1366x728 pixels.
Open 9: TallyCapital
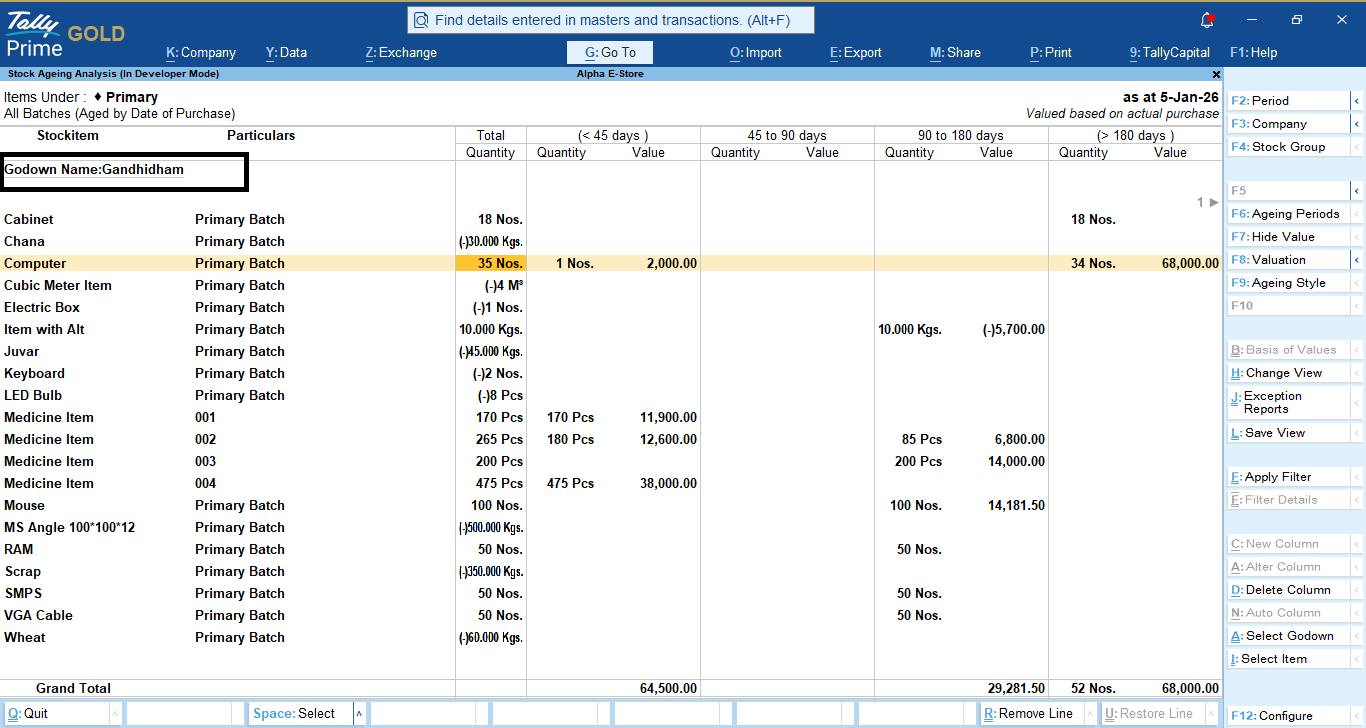(x=1170, y=53)
